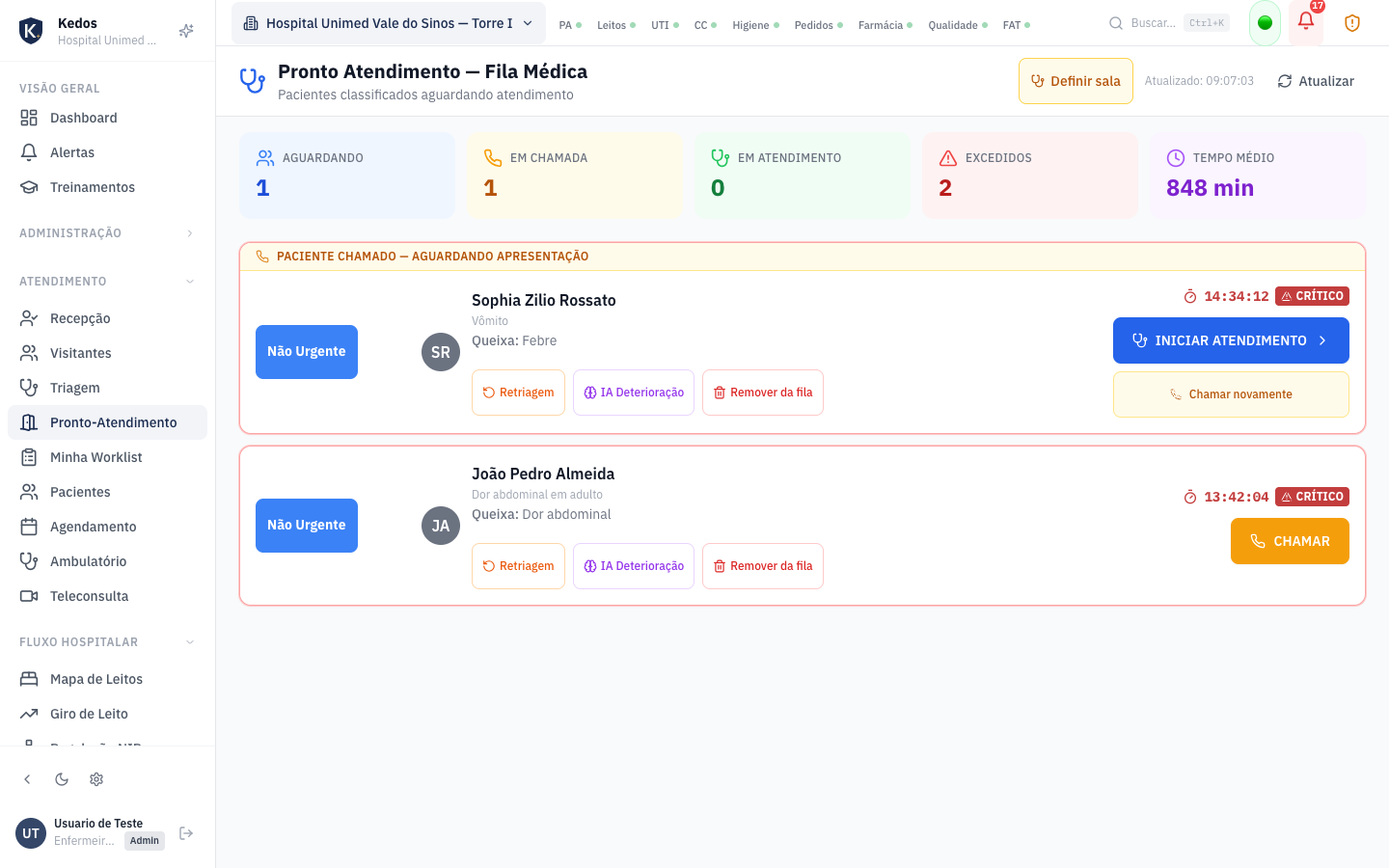
Task: Select Pronto-Atendimento in sidebar
Action: pos(107,422)
